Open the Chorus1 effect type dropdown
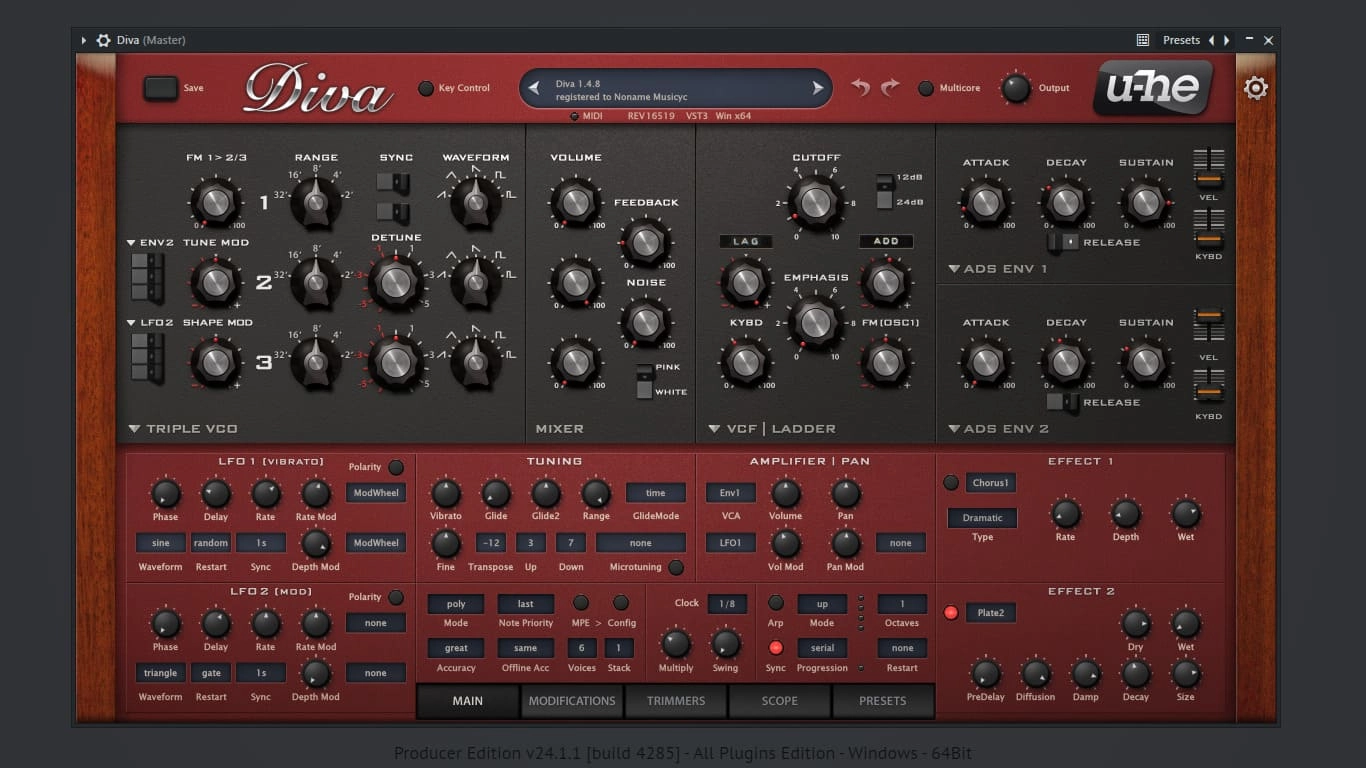This screenshot has width=1366, height=768. (x=990, y=483)
